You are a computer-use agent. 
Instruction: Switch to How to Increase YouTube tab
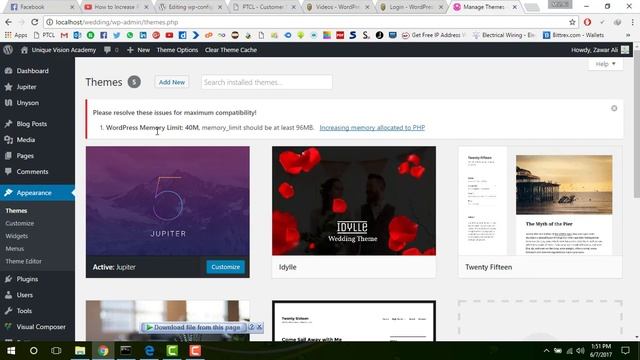116,7
